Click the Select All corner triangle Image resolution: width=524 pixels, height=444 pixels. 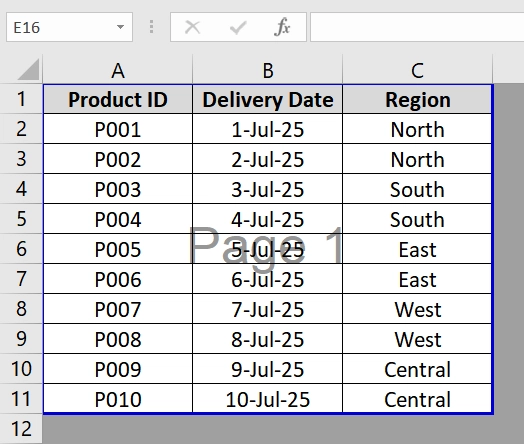click(x=28, y=69)
